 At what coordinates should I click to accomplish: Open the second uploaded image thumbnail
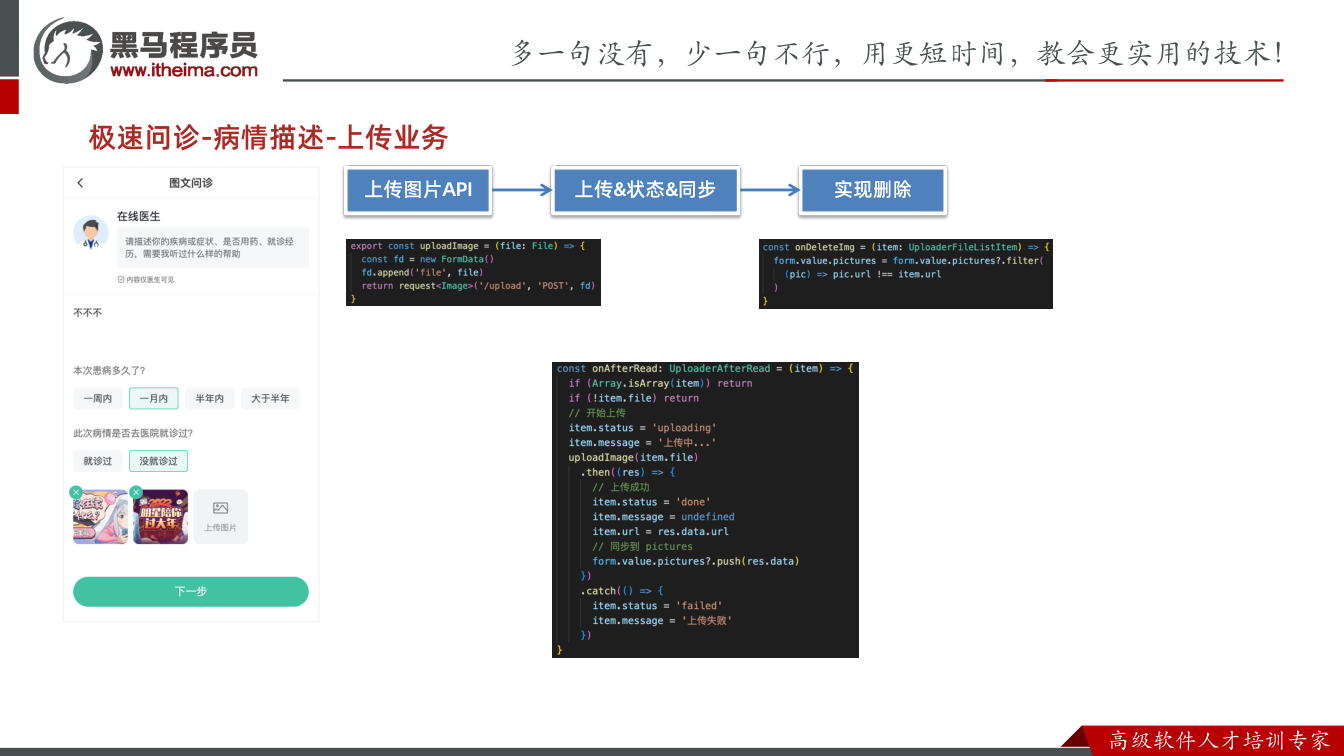pyautogui.click(x=161, y=516)
